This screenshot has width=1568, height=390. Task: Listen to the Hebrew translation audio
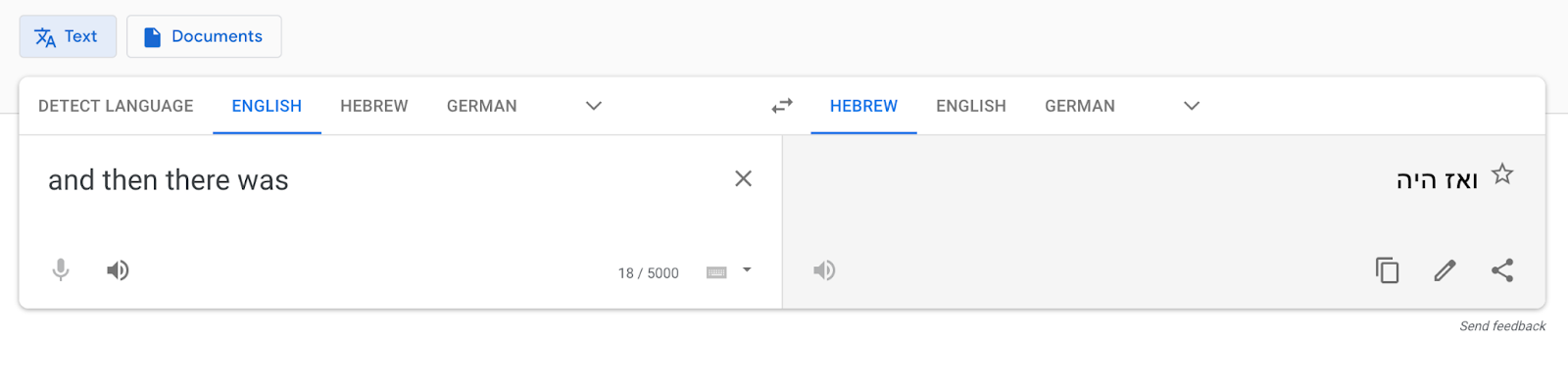click(x=824, y=270)
